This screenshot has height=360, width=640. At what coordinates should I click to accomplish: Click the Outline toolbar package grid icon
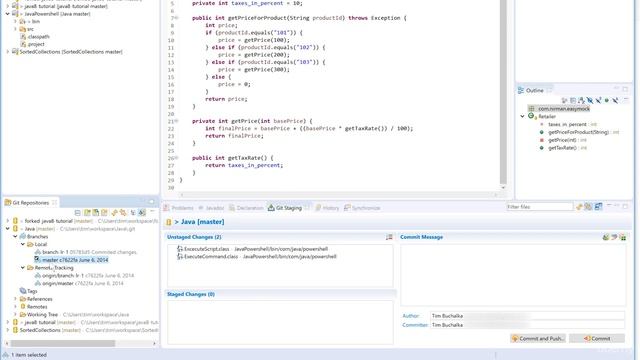coord(573,100)
